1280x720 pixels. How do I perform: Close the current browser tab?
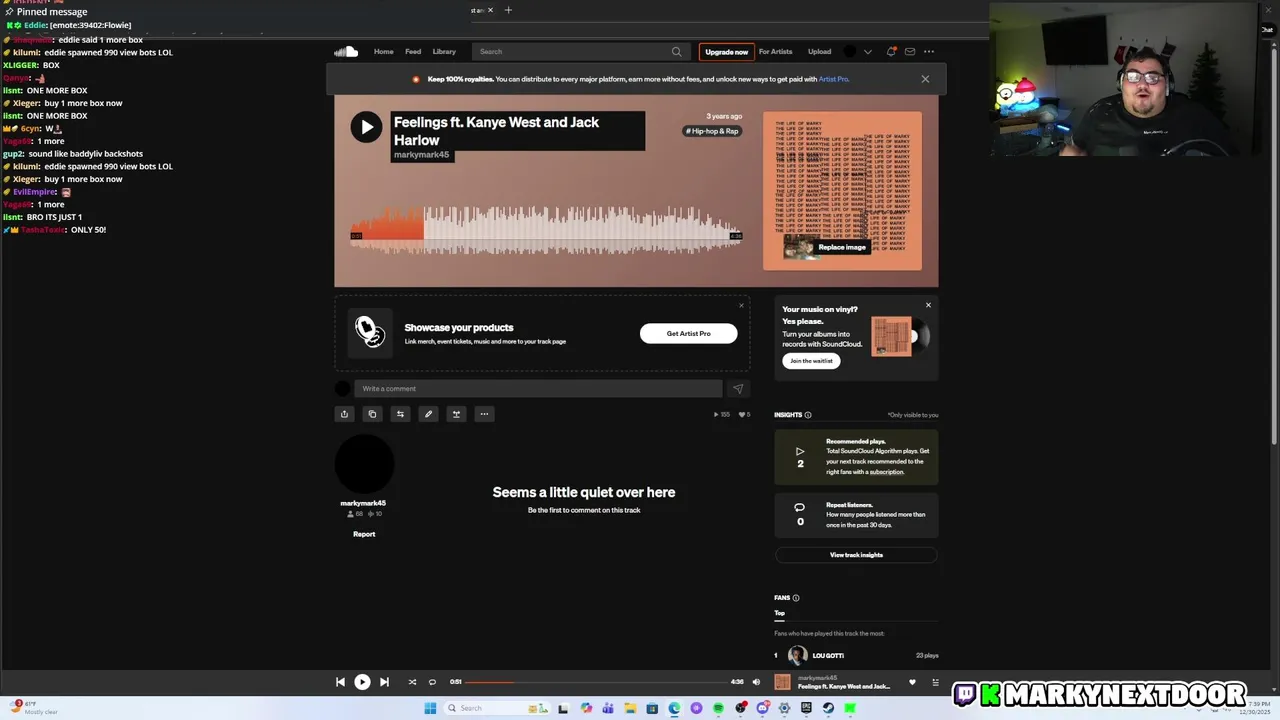coord(490,10)
